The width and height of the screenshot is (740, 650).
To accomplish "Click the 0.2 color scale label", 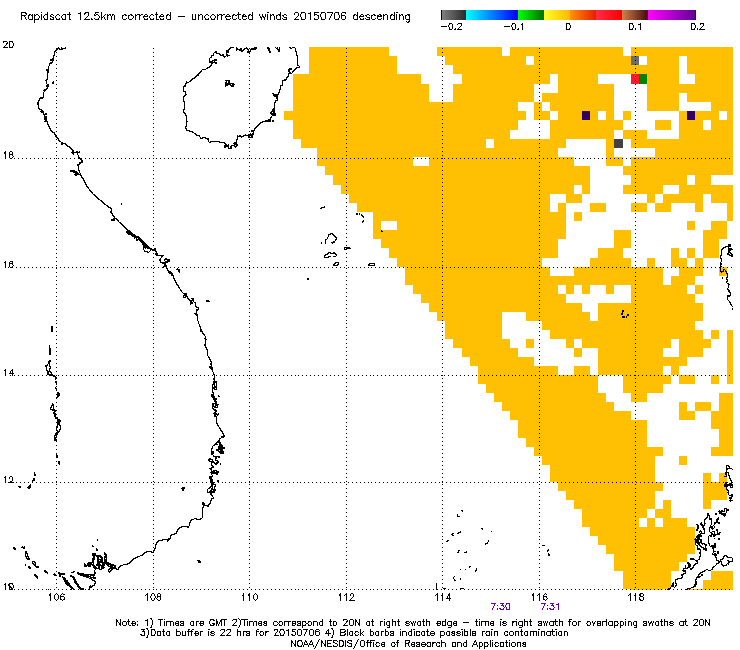I will (x=697, y=27).
